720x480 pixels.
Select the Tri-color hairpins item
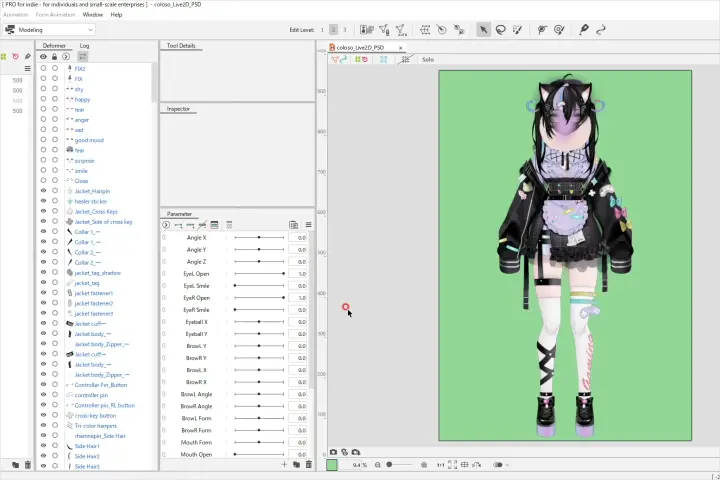pyautogui.click(x=96, y=425)
